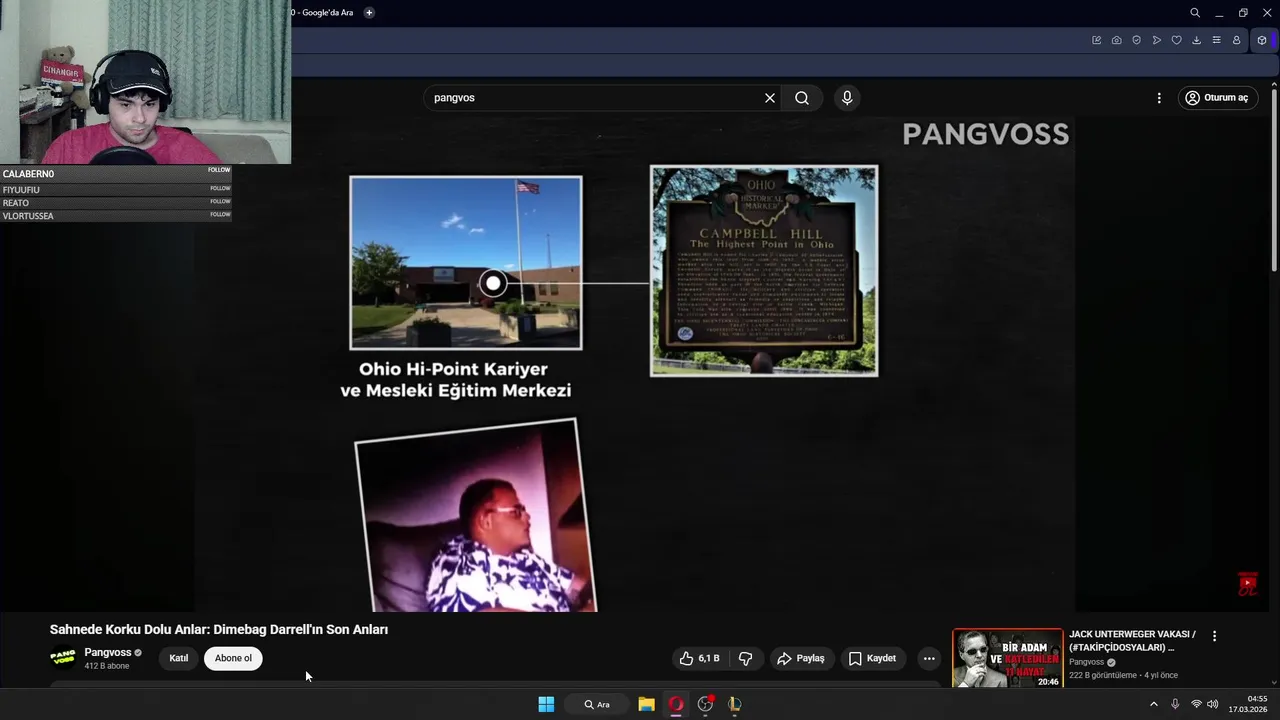Follow CALABERN0 in the overlay list
Image resolution: width=1280 pixels, height=720 pixels.
(x=219, y=170)
